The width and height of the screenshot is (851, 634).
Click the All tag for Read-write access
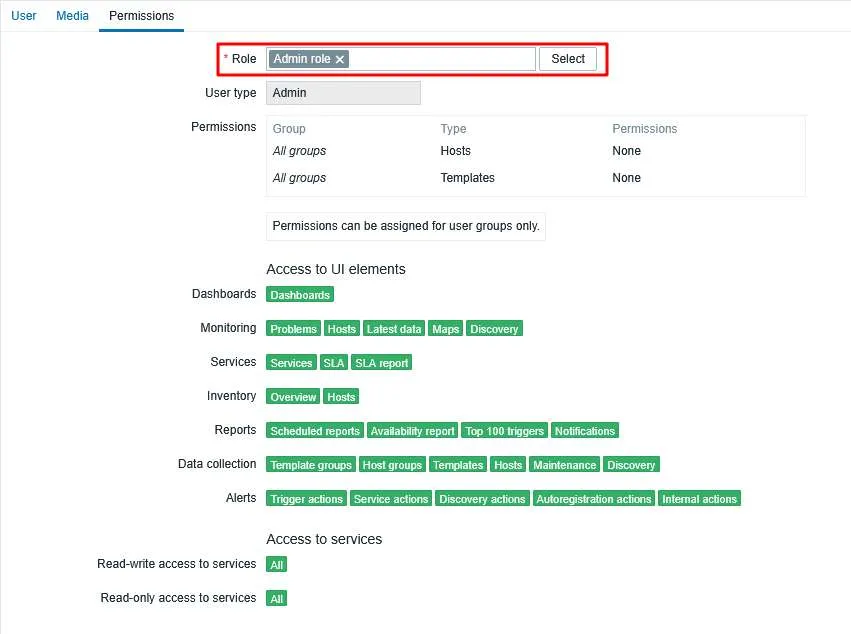pyautogui.click(x=277, y=565)
